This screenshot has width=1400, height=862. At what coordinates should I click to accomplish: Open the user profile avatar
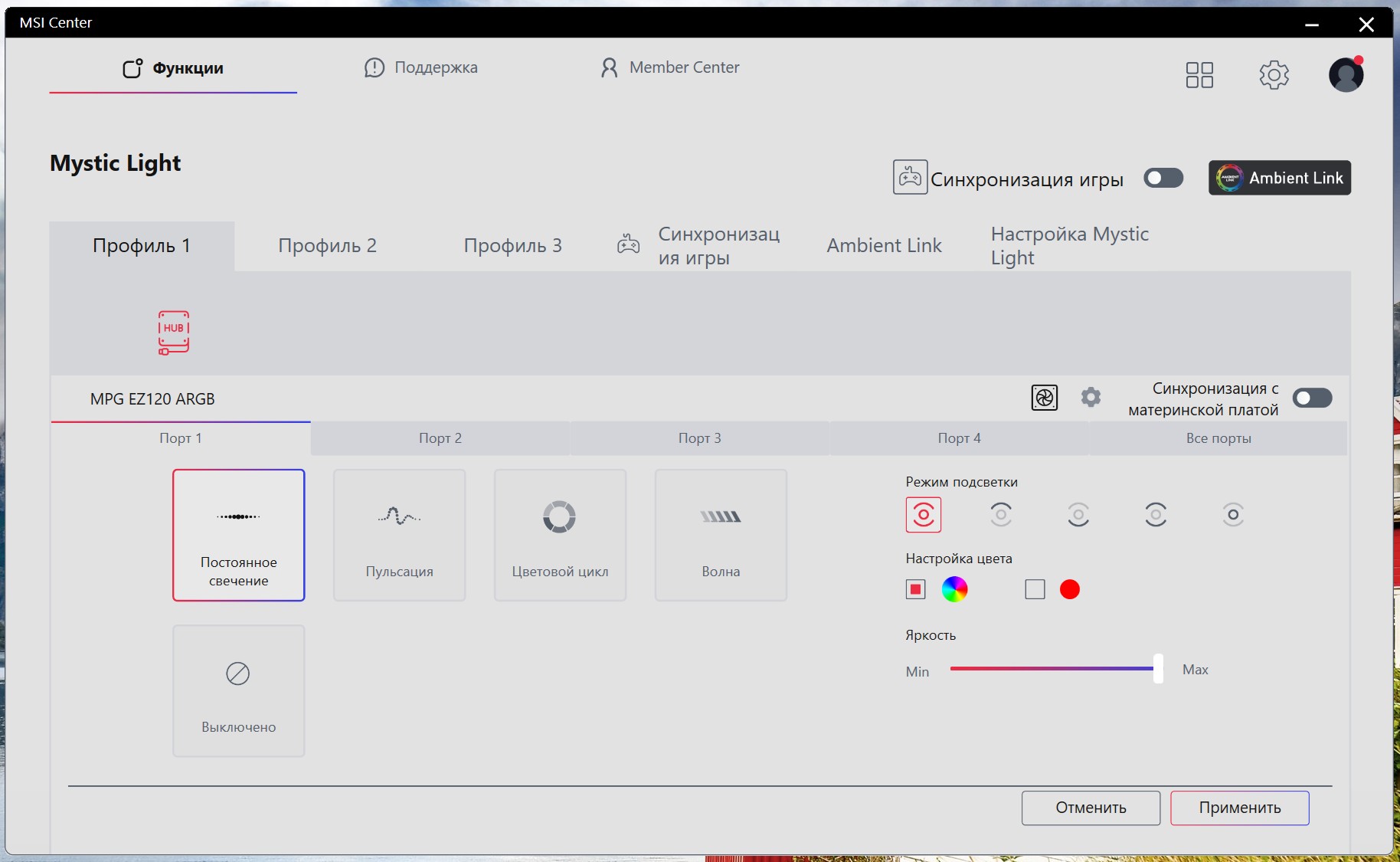[1346, 75]
